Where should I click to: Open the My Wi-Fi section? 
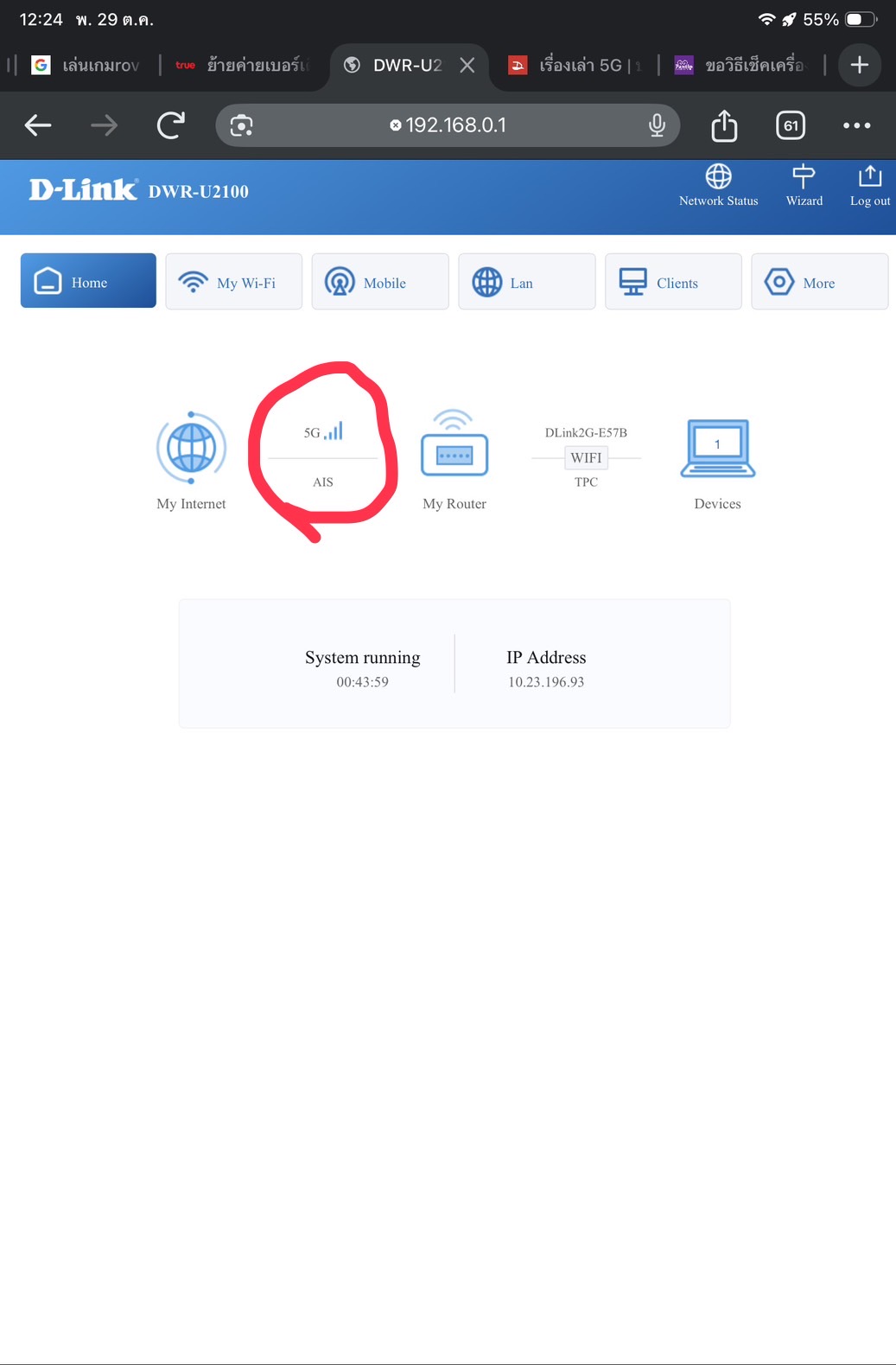(234, 281)
